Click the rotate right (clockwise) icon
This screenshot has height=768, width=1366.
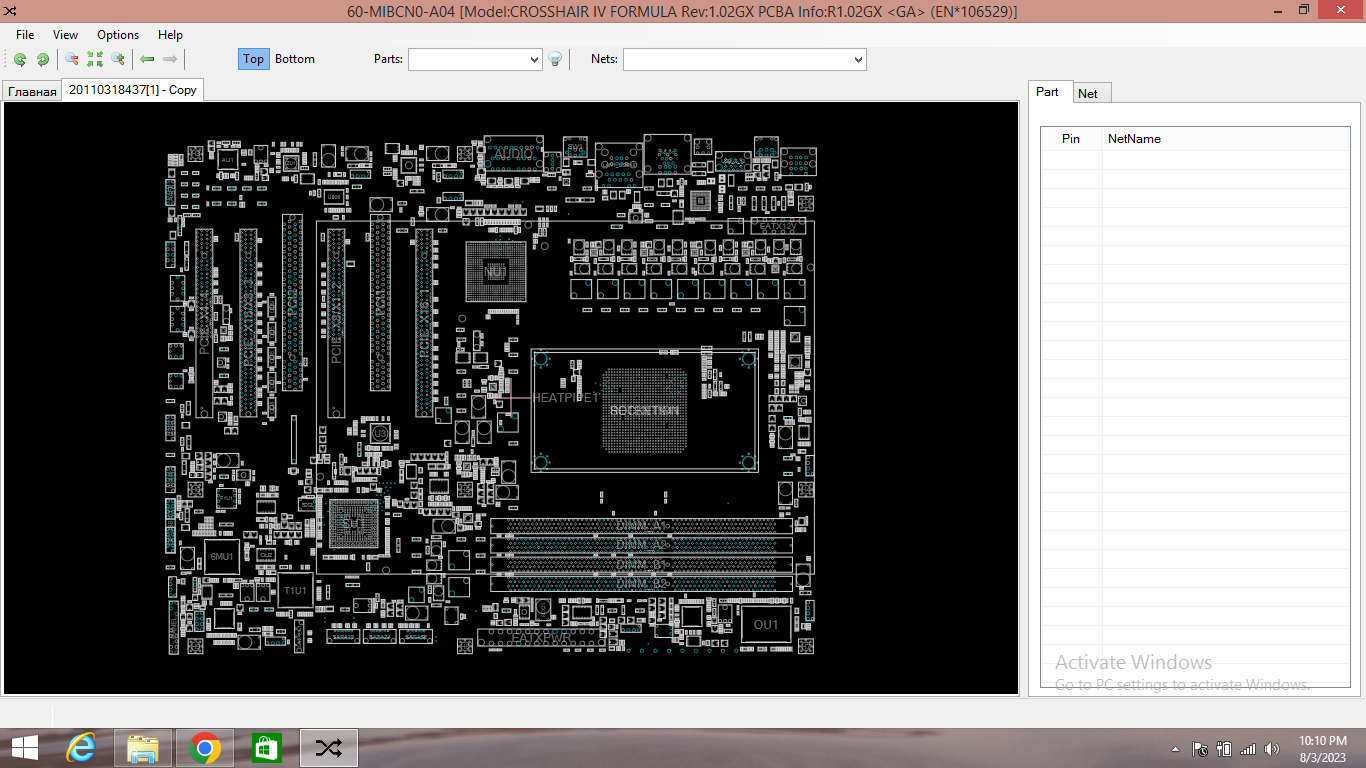(43, 59)
